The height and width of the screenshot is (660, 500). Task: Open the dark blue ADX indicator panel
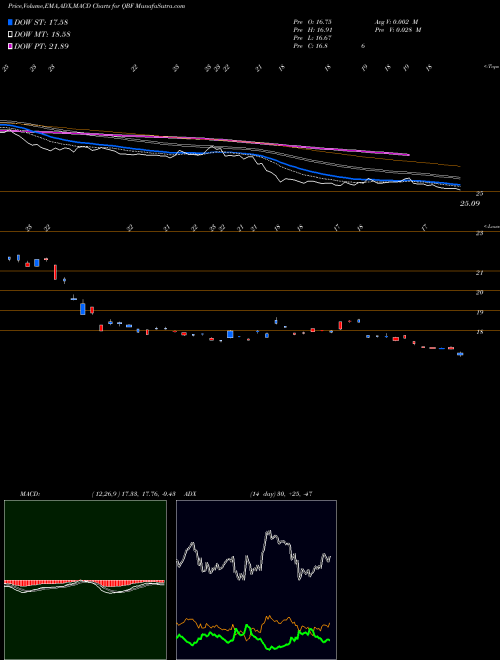(256, 580)
